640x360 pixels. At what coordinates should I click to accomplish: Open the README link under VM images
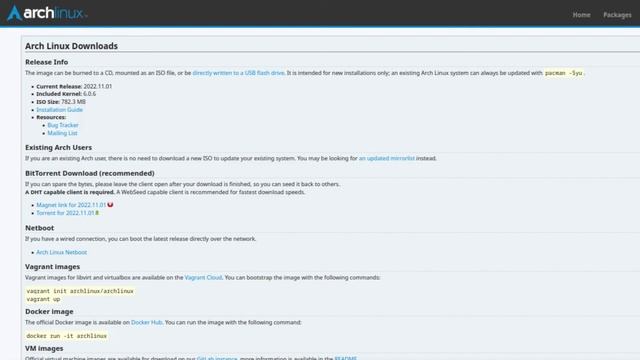345,358
